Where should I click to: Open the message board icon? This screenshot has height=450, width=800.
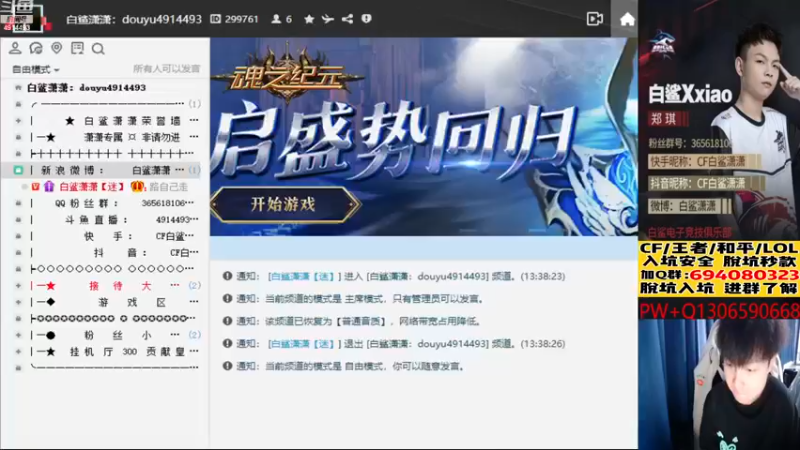click(78, 48)
